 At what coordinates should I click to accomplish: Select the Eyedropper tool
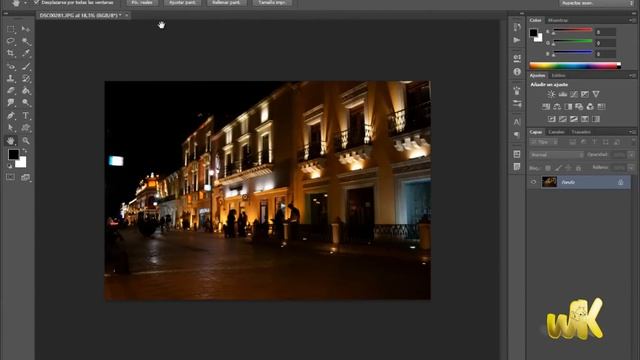tap(26, 53)
